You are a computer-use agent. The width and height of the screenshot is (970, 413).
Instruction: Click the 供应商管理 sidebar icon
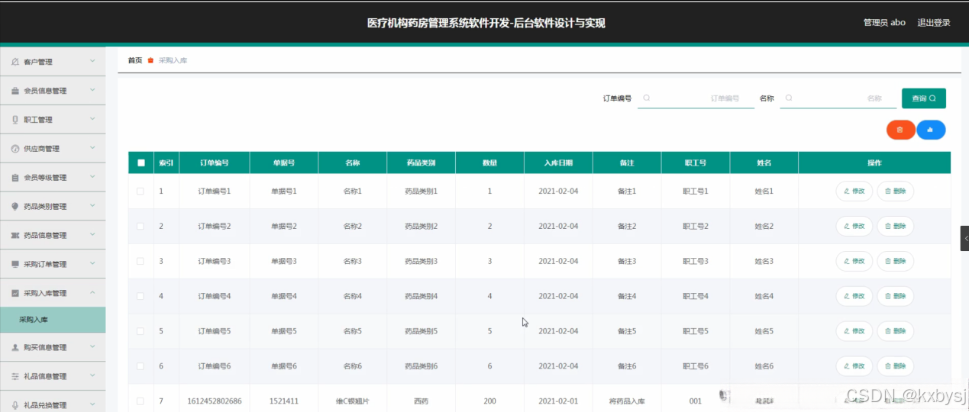15,149
